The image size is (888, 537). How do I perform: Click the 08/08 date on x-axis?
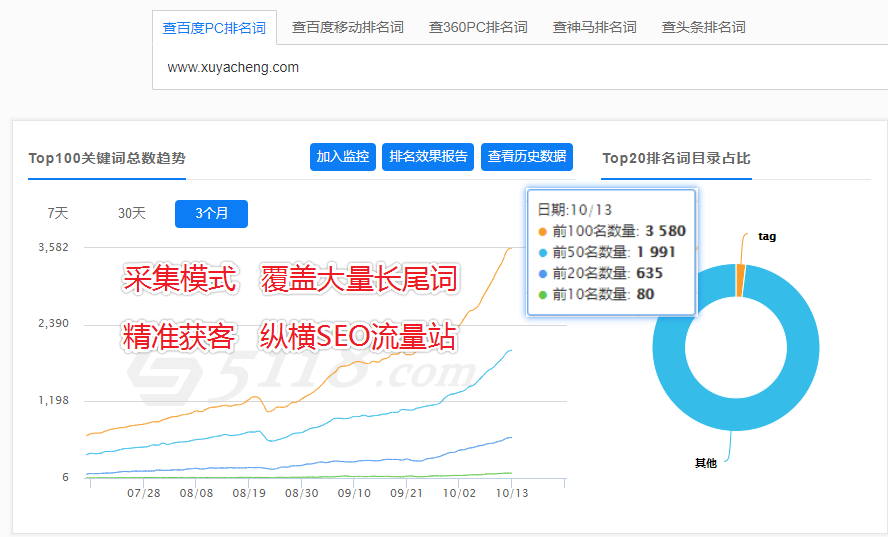pos(196,493)
